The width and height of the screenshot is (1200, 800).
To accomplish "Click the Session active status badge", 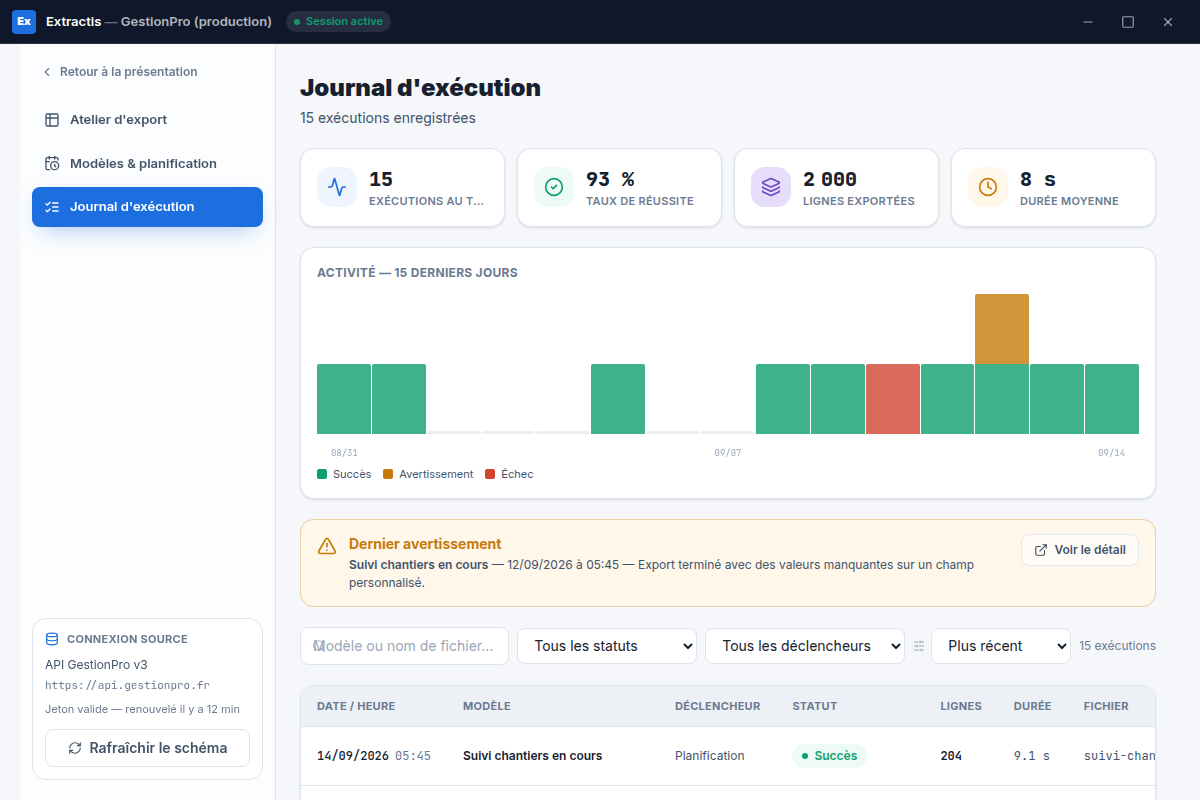I will (338, 21).
